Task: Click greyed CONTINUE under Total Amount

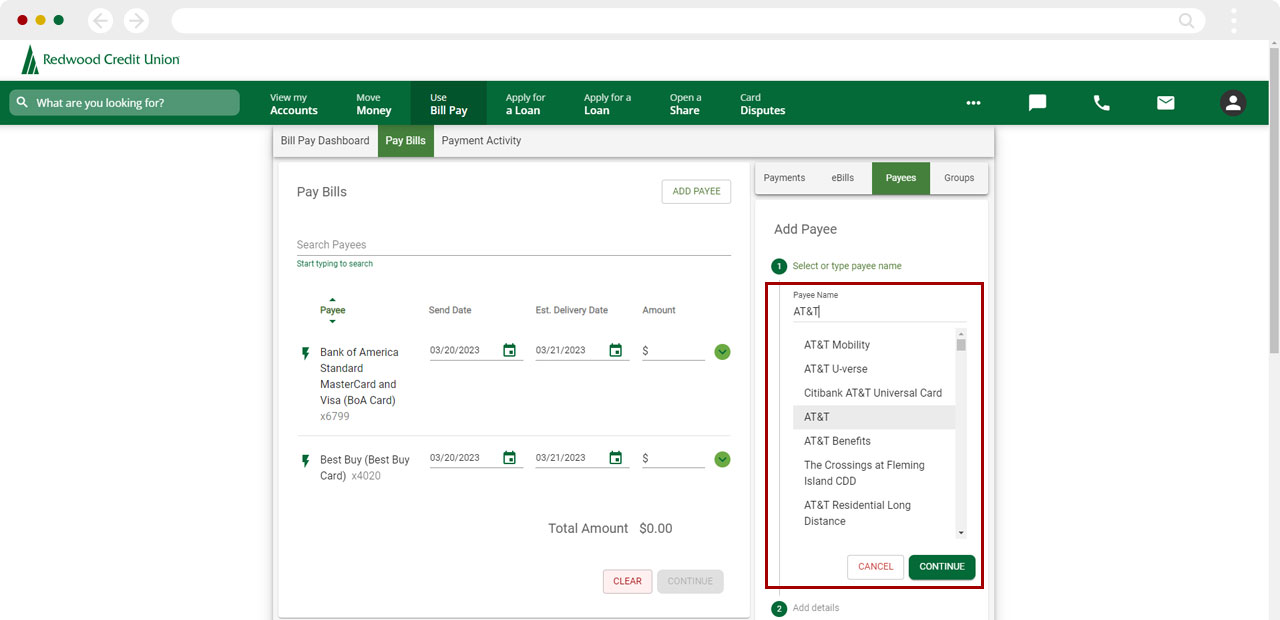Action: [x=690, y=581]
